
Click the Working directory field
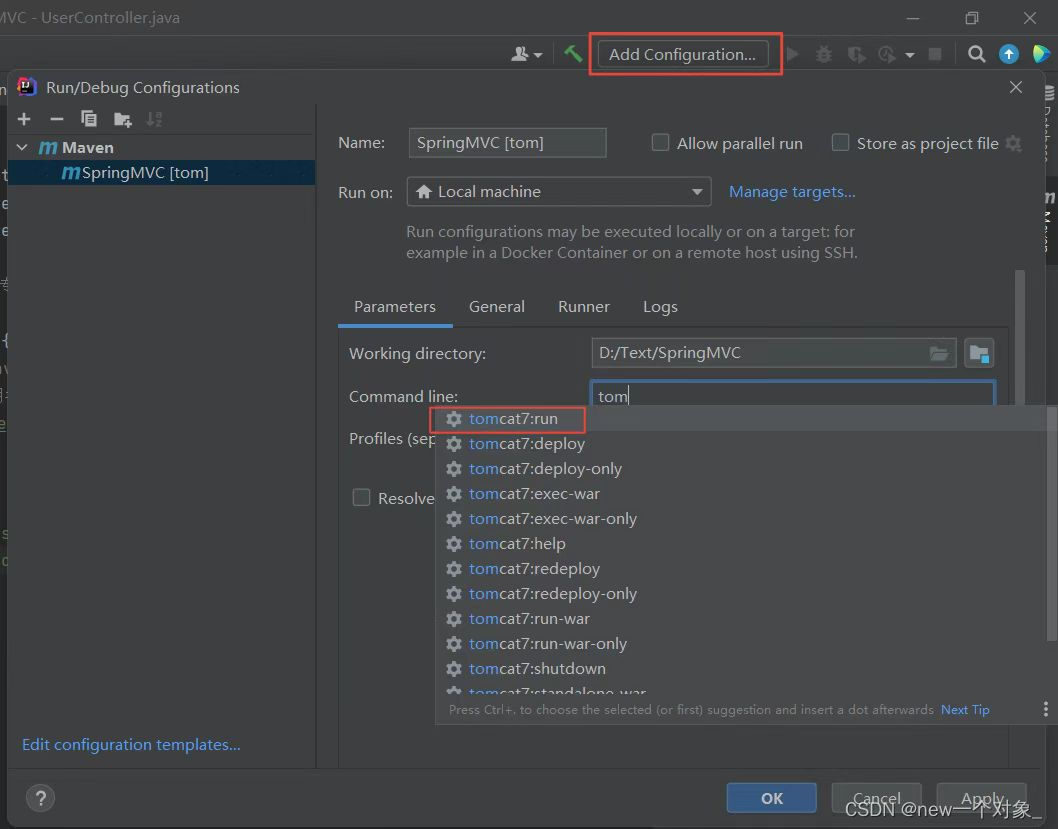[773, 353]
